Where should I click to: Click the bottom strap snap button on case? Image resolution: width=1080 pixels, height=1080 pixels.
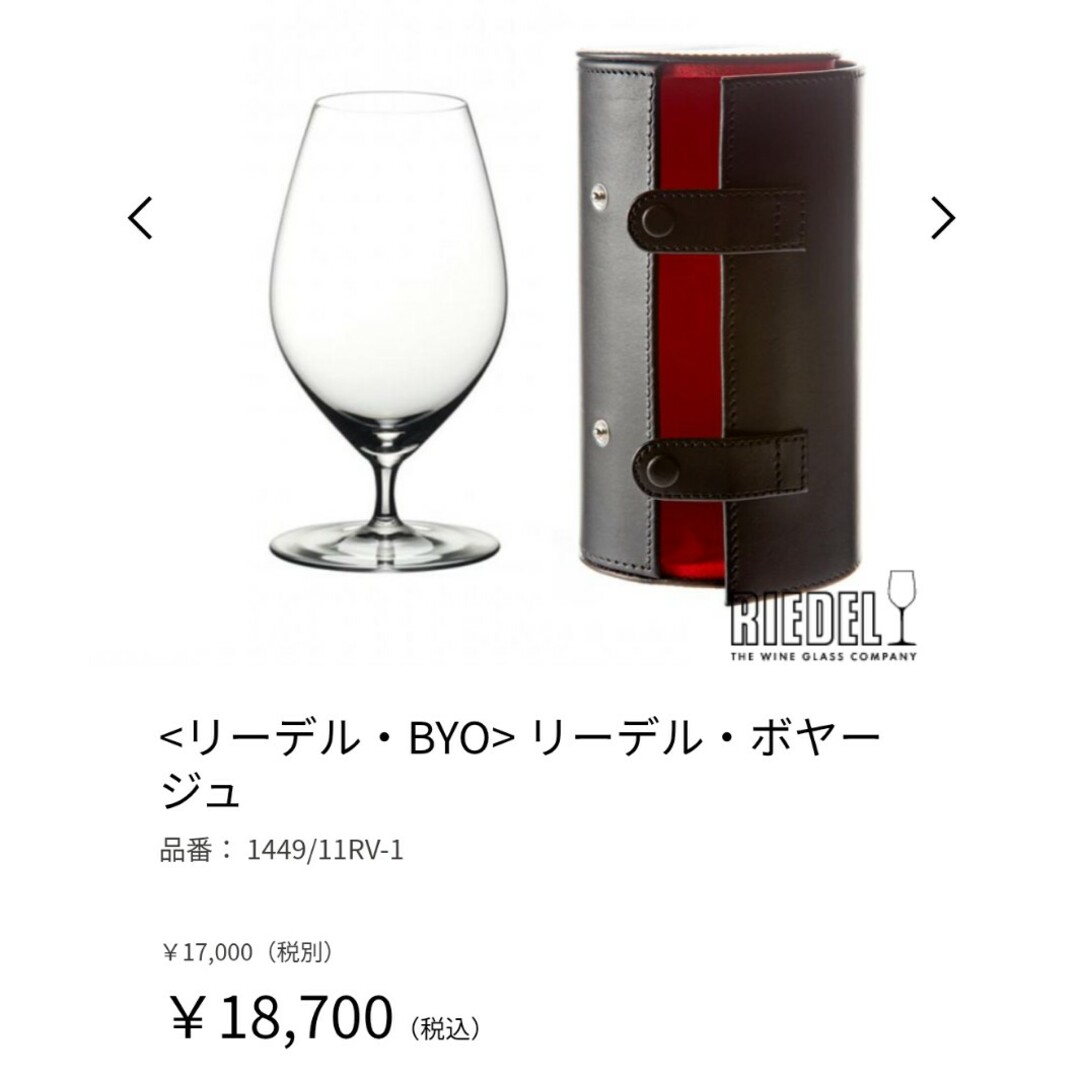pos(658,470)
